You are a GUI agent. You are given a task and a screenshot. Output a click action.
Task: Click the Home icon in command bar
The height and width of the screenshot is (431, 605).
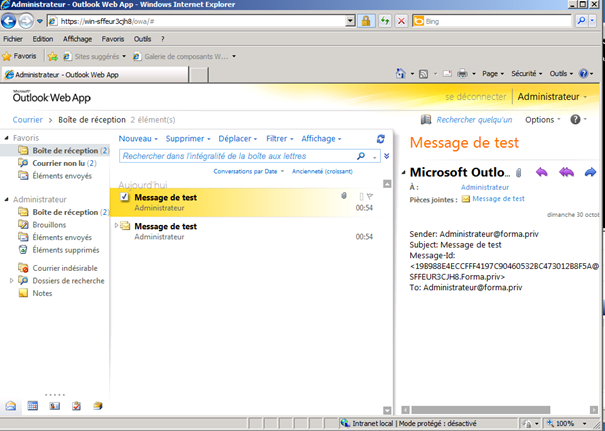(x=401, y=73)
